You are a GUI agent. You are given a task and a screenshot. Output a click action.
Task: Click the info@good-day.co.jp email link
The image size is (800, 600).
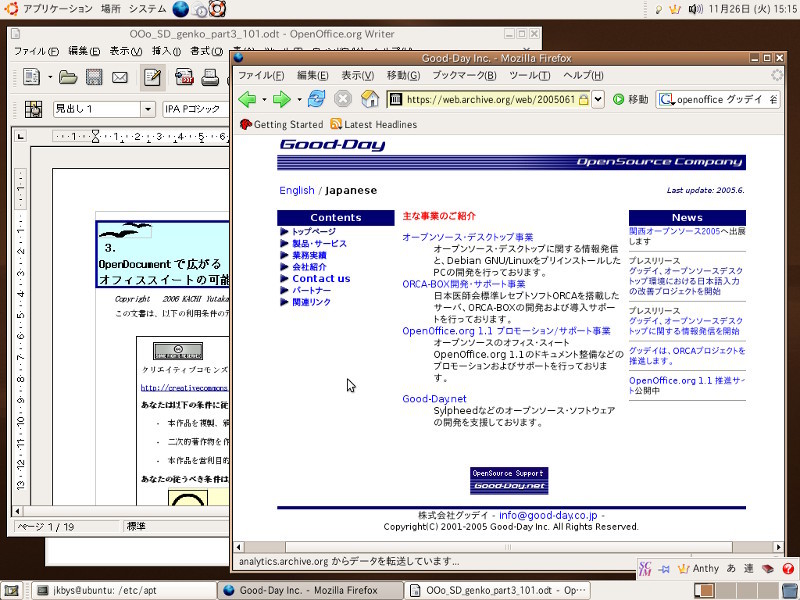pyautogui.click(x=548, y=515)
